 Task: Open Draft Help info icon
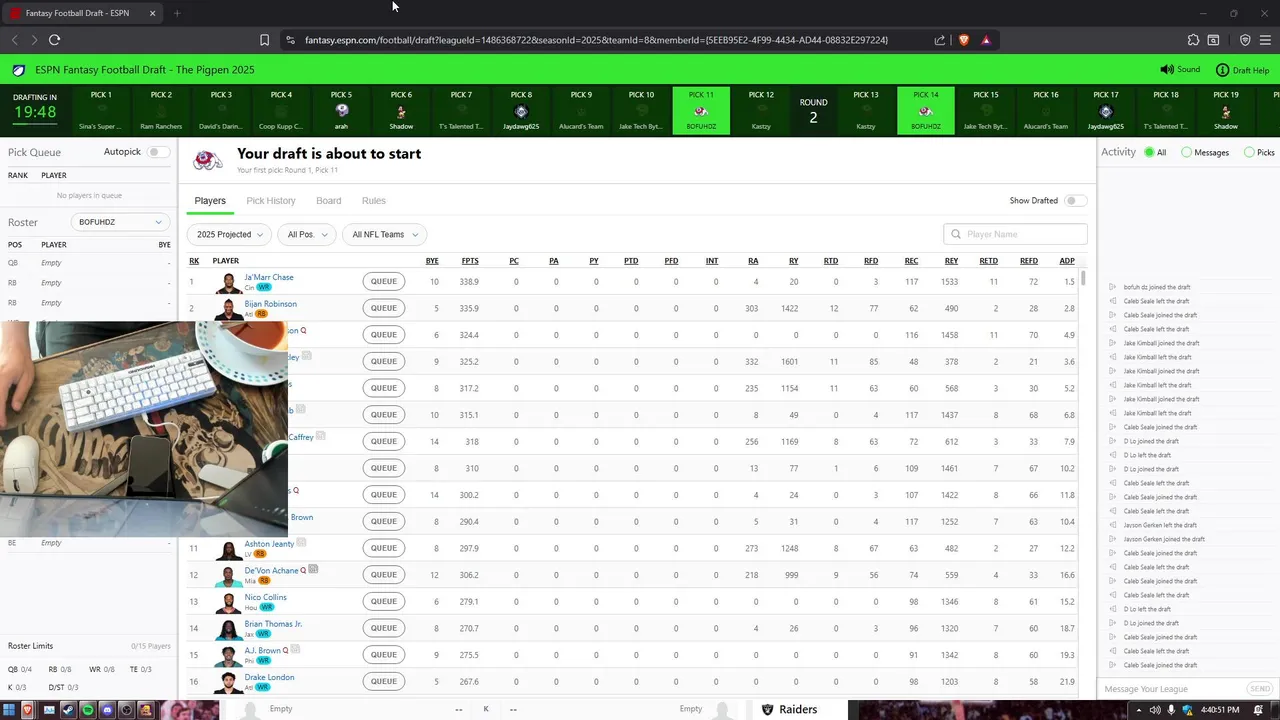[x=1222, y=70]
